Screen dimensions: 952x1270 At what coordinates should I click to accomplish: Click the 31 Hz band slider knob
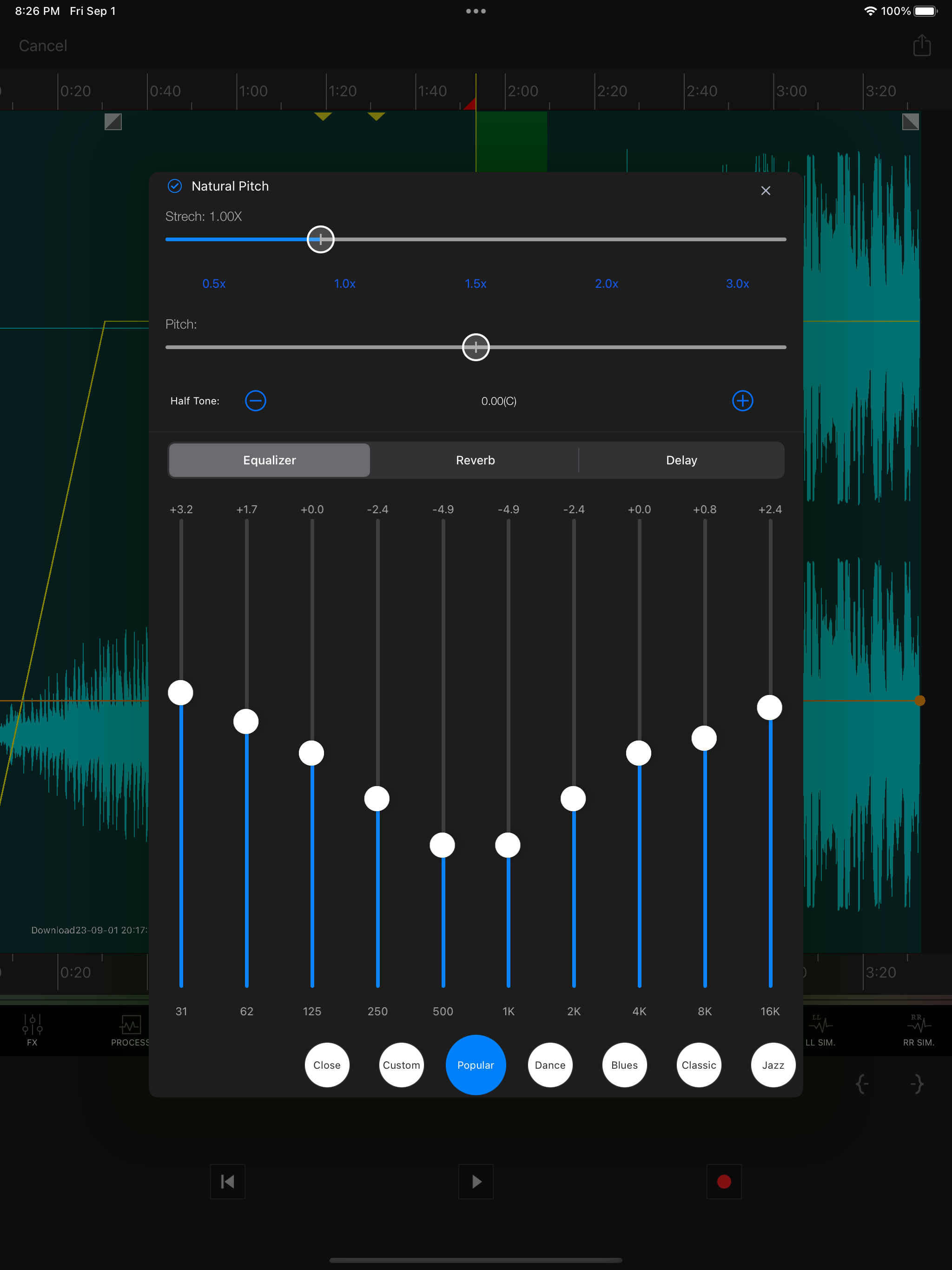tap(180, 693)
